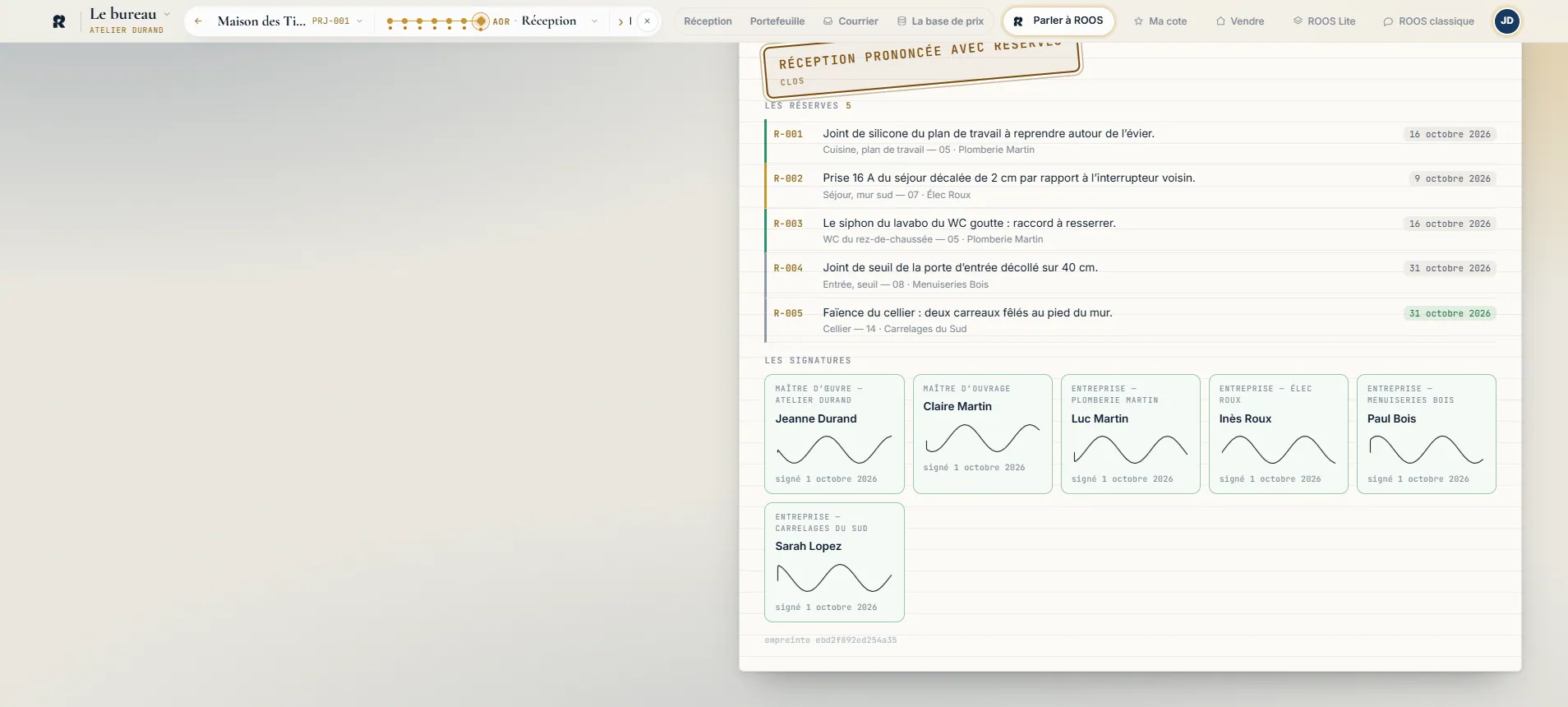Click the Parler à ROOS button
The width and height of the screenshot is (1568, 707).
point(1058,21)
